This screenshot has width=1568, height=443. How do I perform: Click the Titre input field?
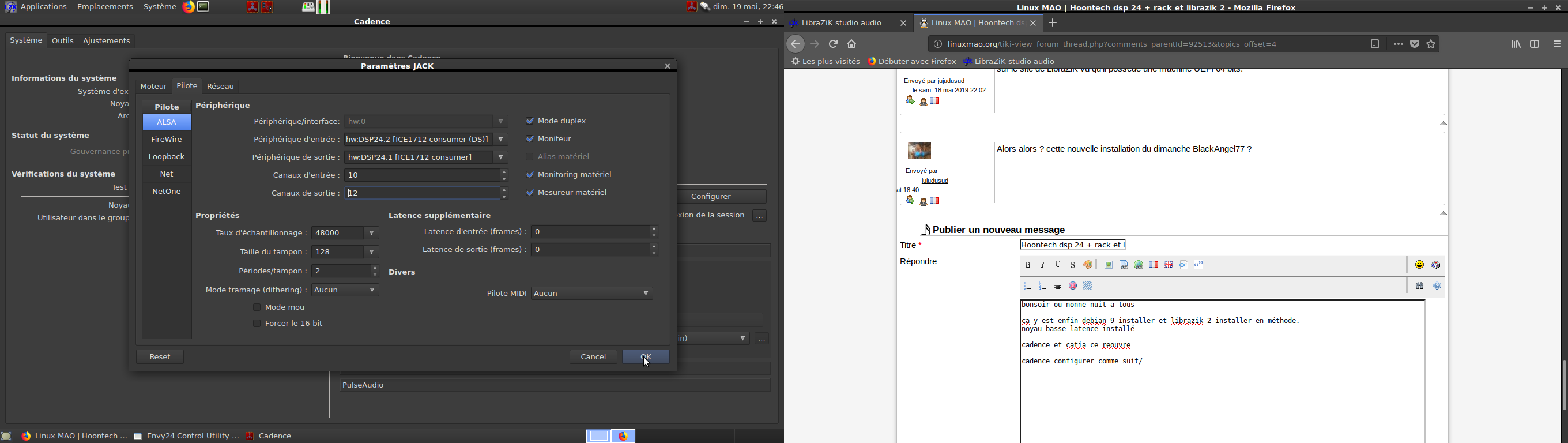pyautogui.click(x=1073, y=245)
